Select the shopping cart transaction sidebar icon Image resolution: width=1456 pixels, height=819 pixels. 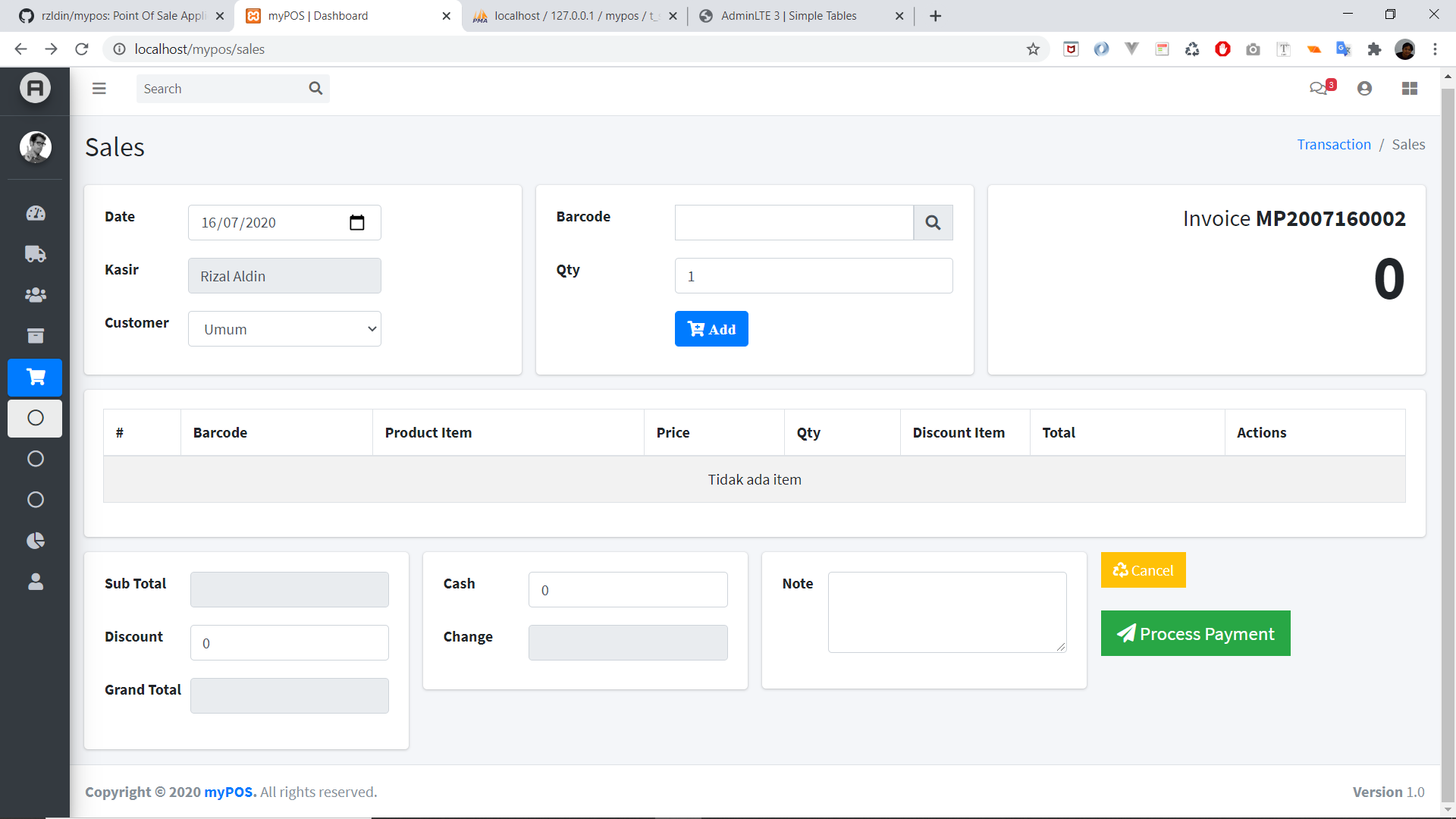coord(36,377)
